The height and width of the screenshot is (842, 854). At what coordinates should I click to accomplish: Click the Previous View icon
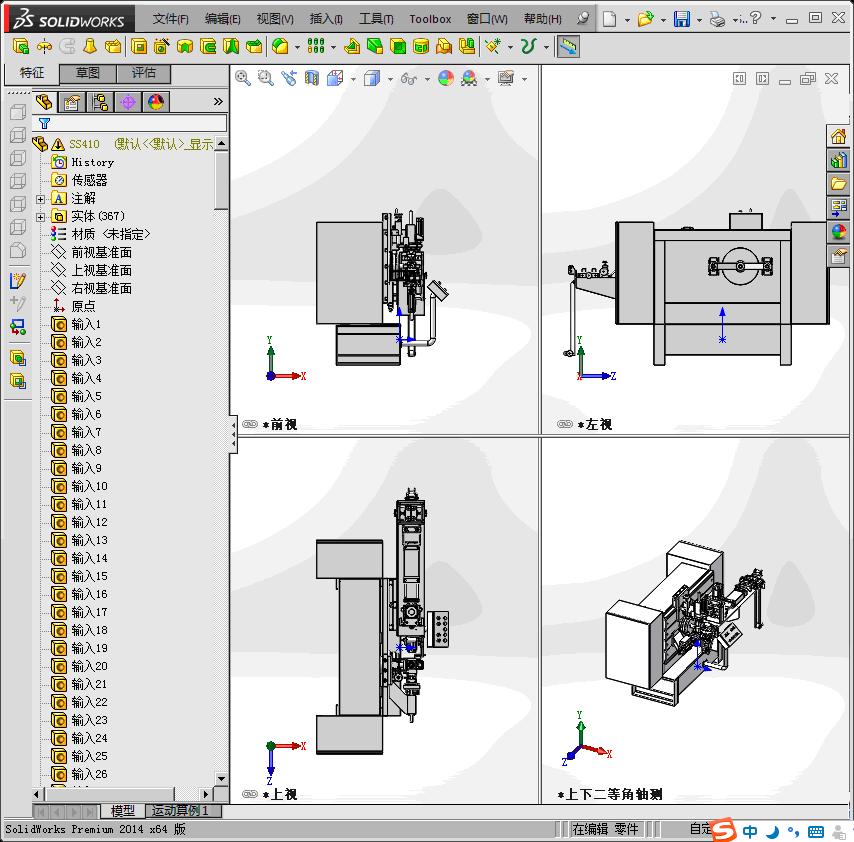point(289,78)
